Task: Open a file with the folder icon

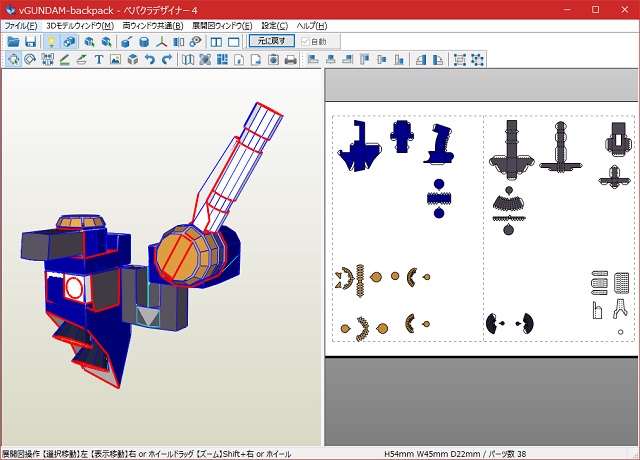Action: pos(13,42)
